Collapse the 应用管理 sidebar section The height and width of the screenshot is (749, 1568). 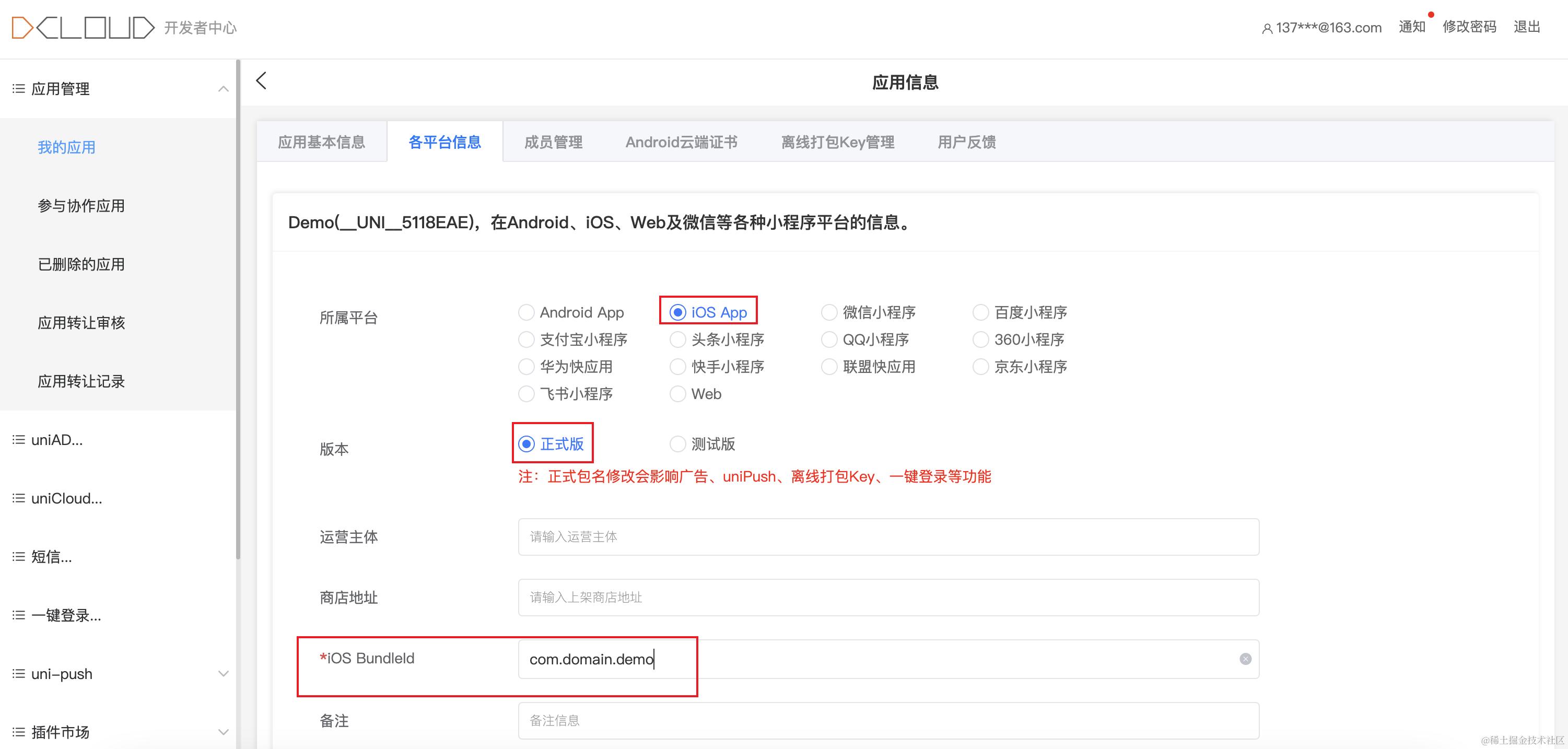223,89
